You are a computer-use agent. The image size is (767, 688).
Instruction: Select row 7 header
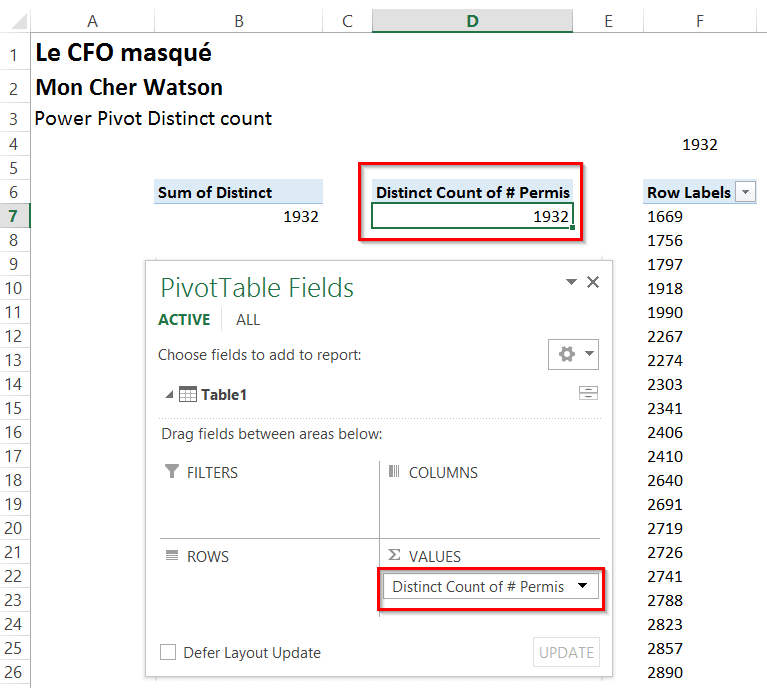coord(14,216)
